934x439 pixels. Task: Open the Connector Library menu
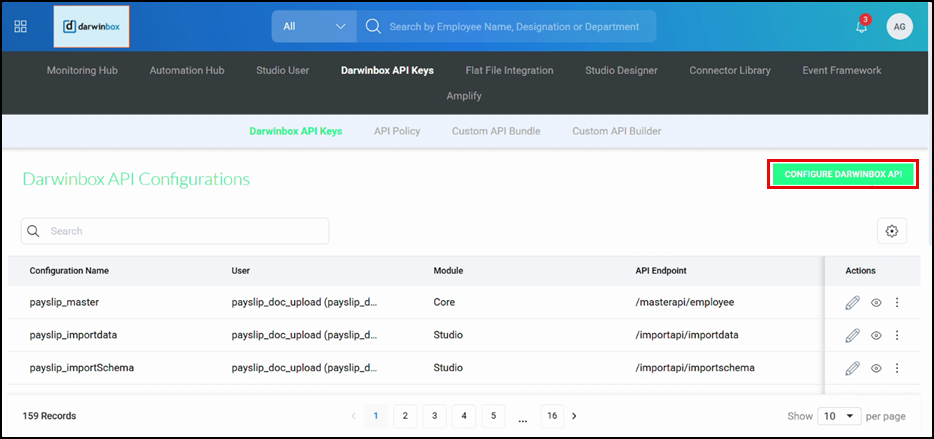click(x=730, y=70)
